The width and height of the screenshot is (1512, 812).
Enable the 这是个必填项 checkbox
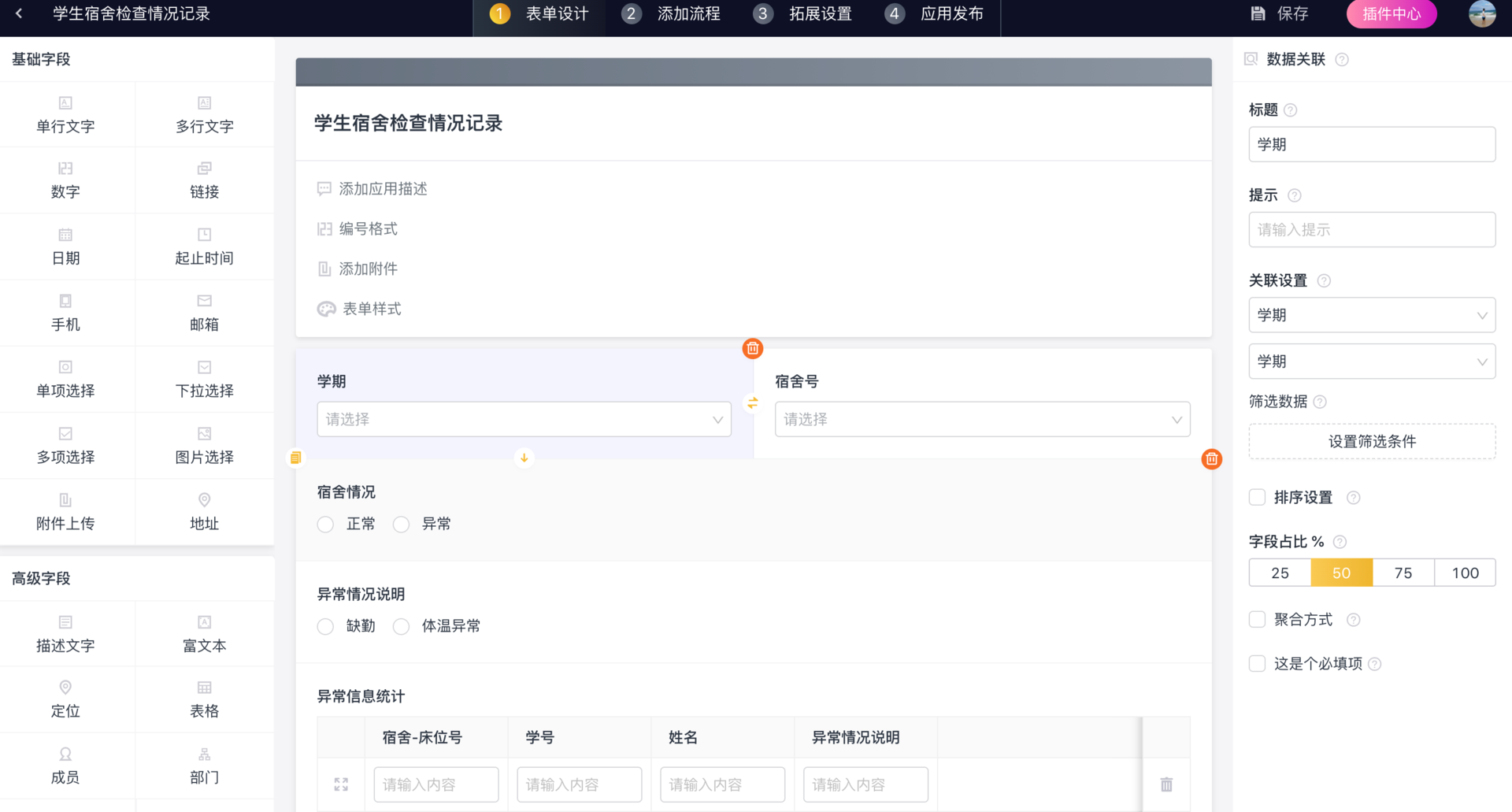[1257, 663]
